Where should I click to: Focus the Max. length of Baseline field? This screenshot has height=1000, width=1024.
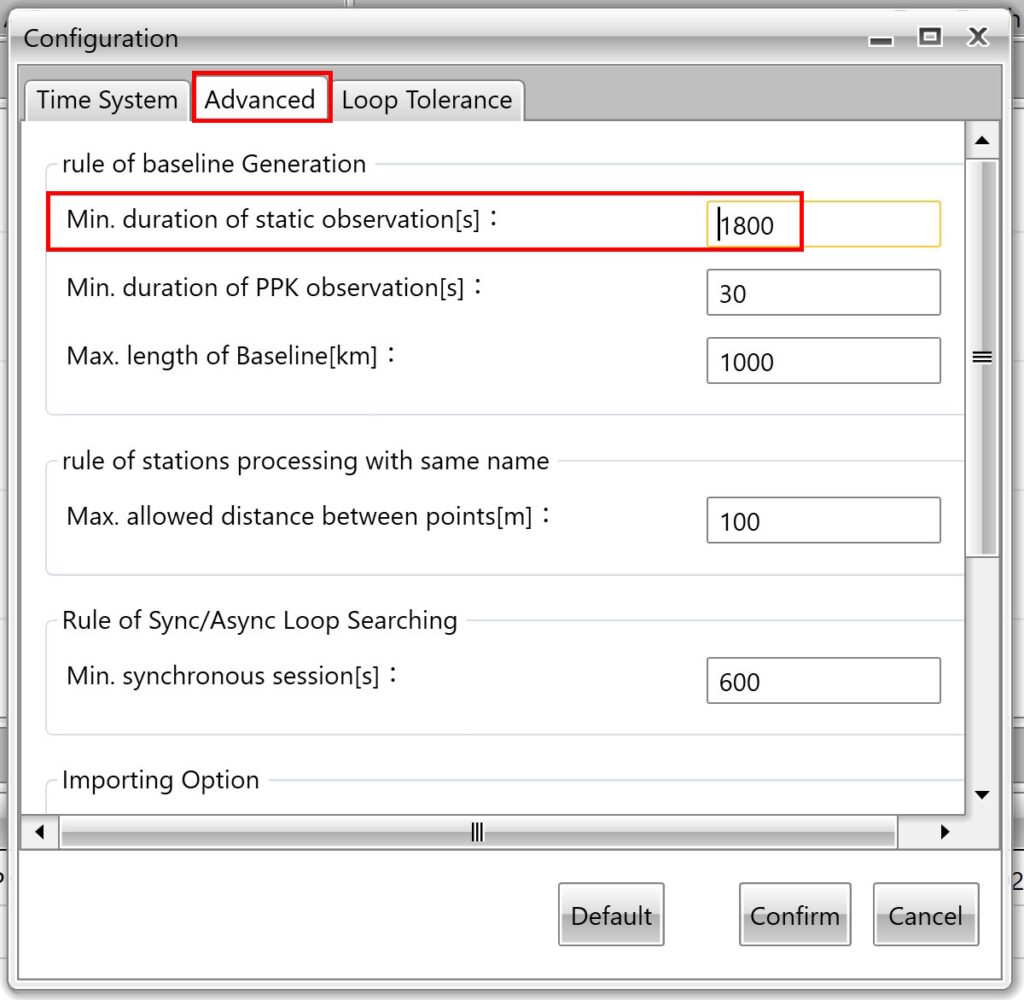[x=823, y=361]
